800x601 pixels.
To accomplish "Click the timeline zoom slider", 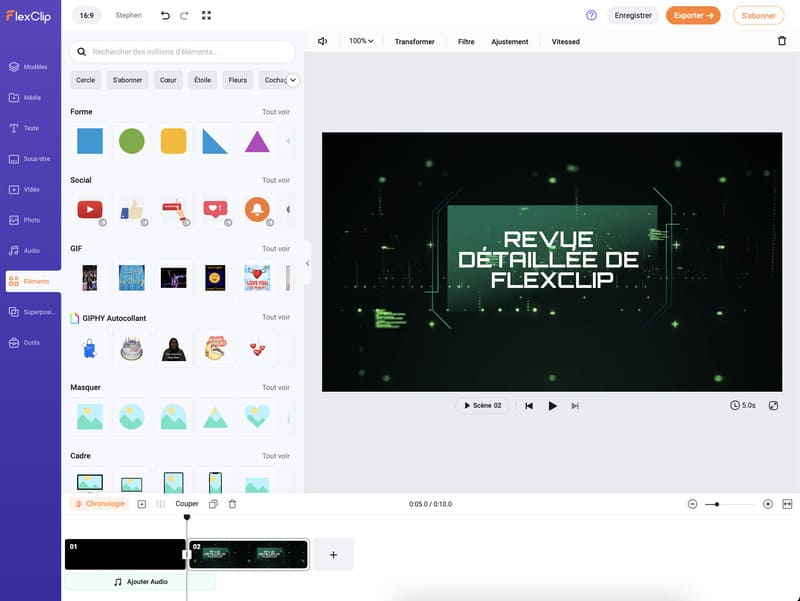I will (x=730, y=505).
